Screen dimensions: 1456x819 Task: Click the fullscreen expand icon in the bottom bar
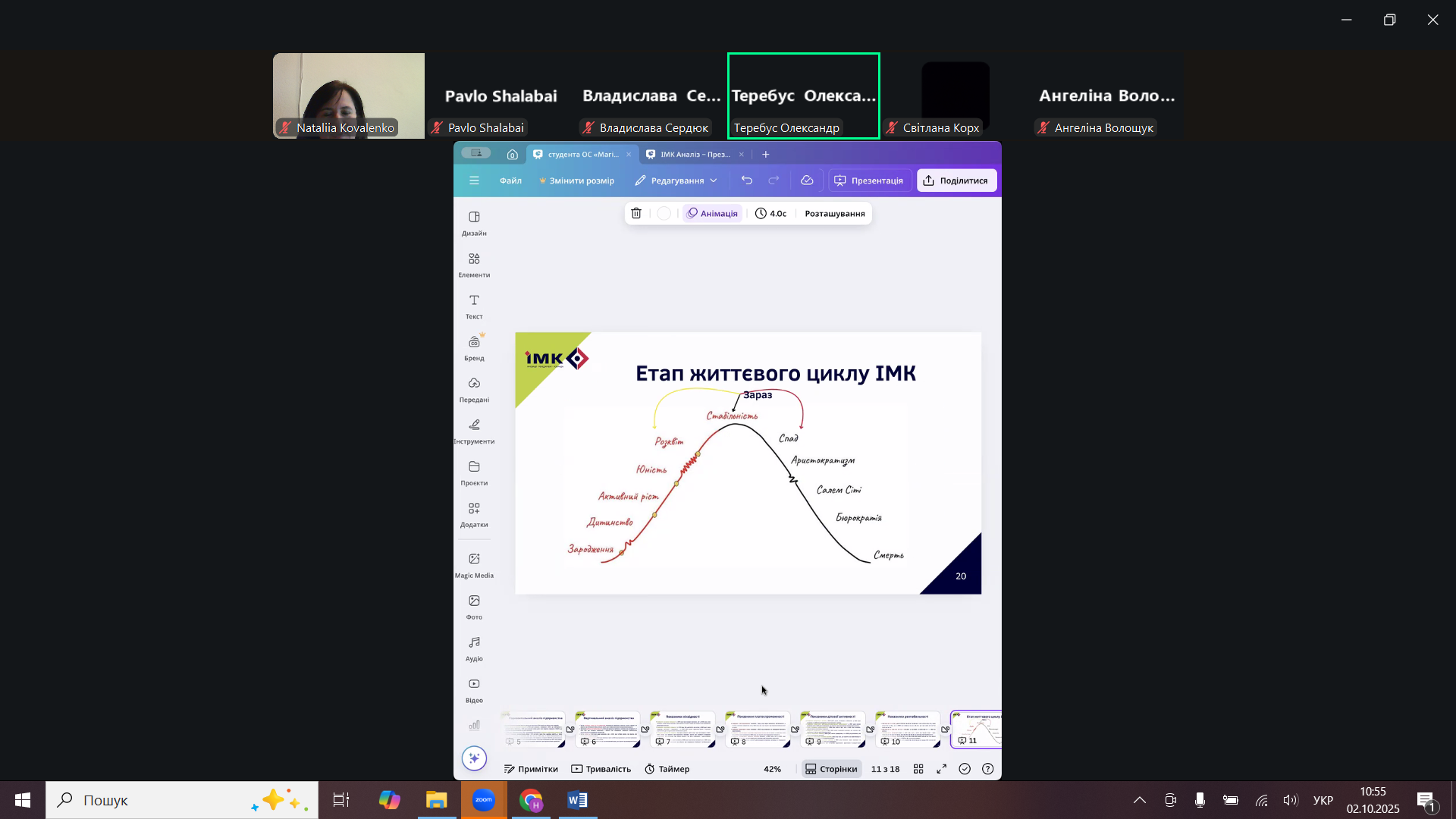click(942, 769)
